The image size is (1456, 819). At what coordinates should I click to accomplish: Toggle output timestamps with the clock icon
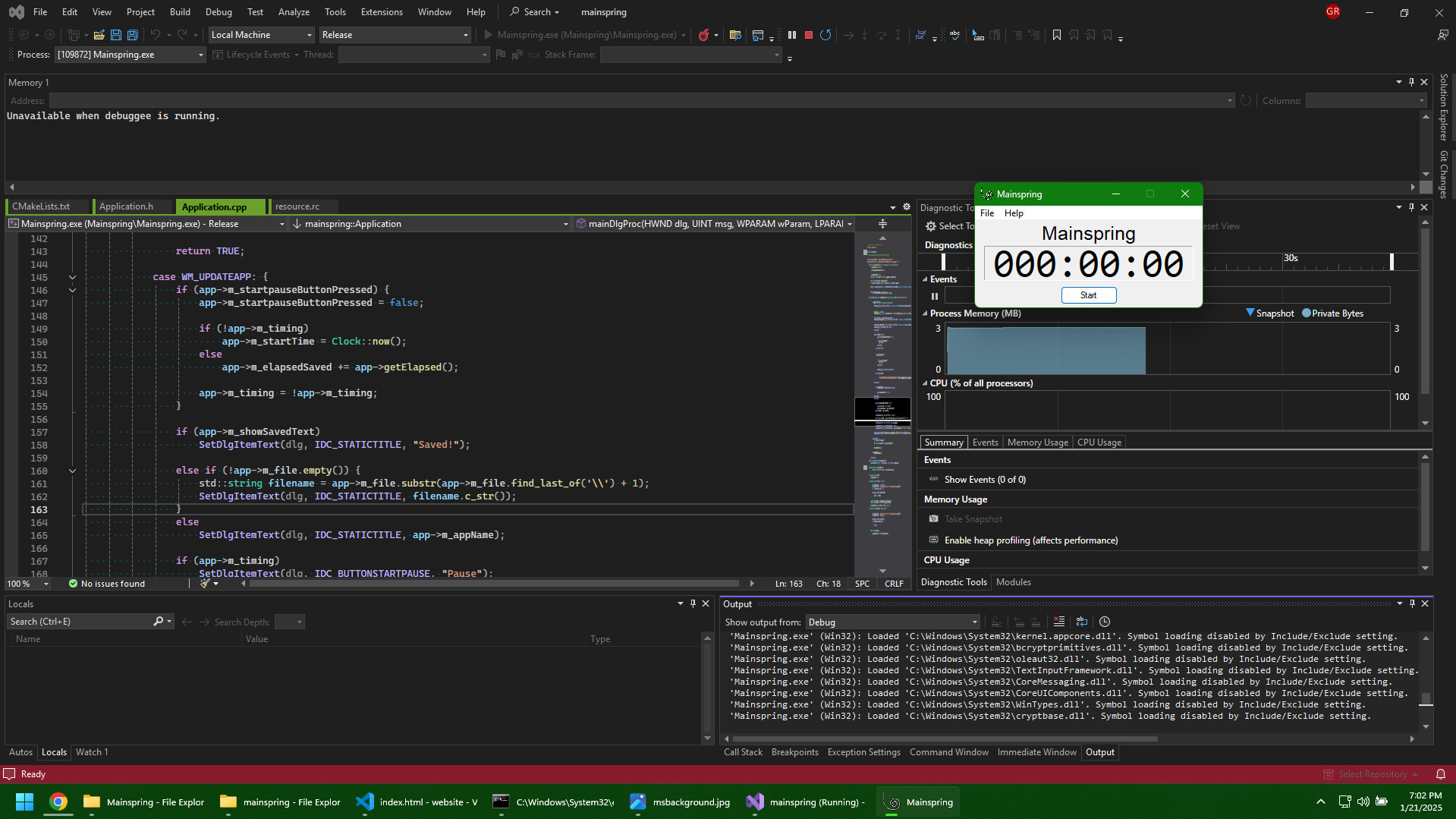1105,622
